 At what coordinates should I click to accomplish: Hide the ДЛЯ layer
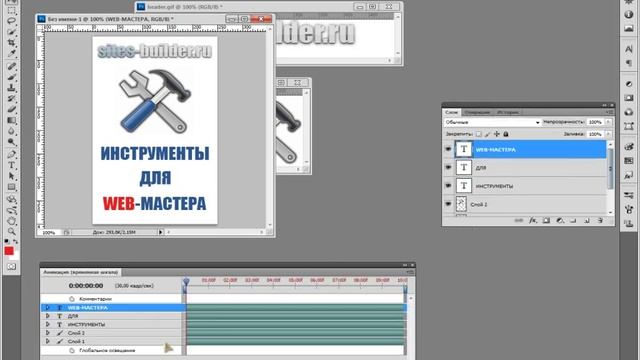448,167
